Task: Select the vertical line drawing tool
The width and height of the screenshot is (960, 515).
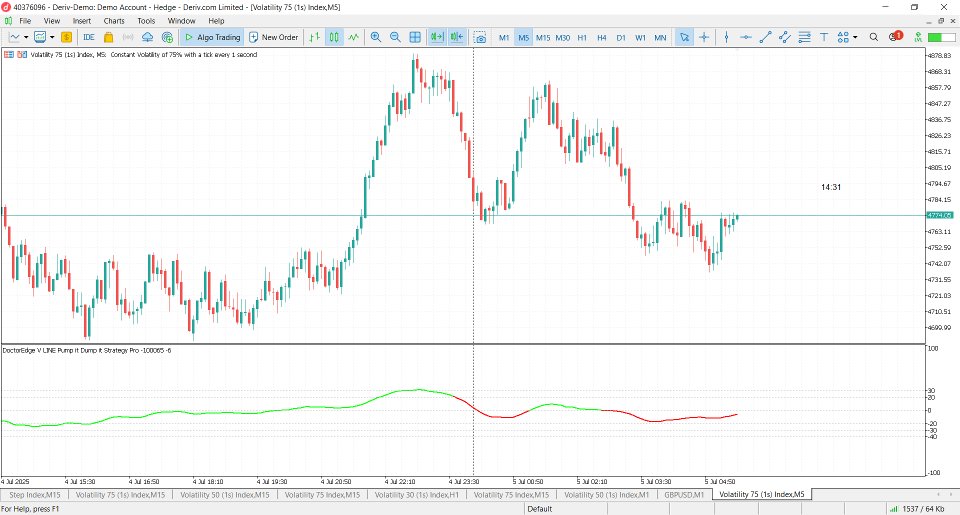Action: pos(726,37)
